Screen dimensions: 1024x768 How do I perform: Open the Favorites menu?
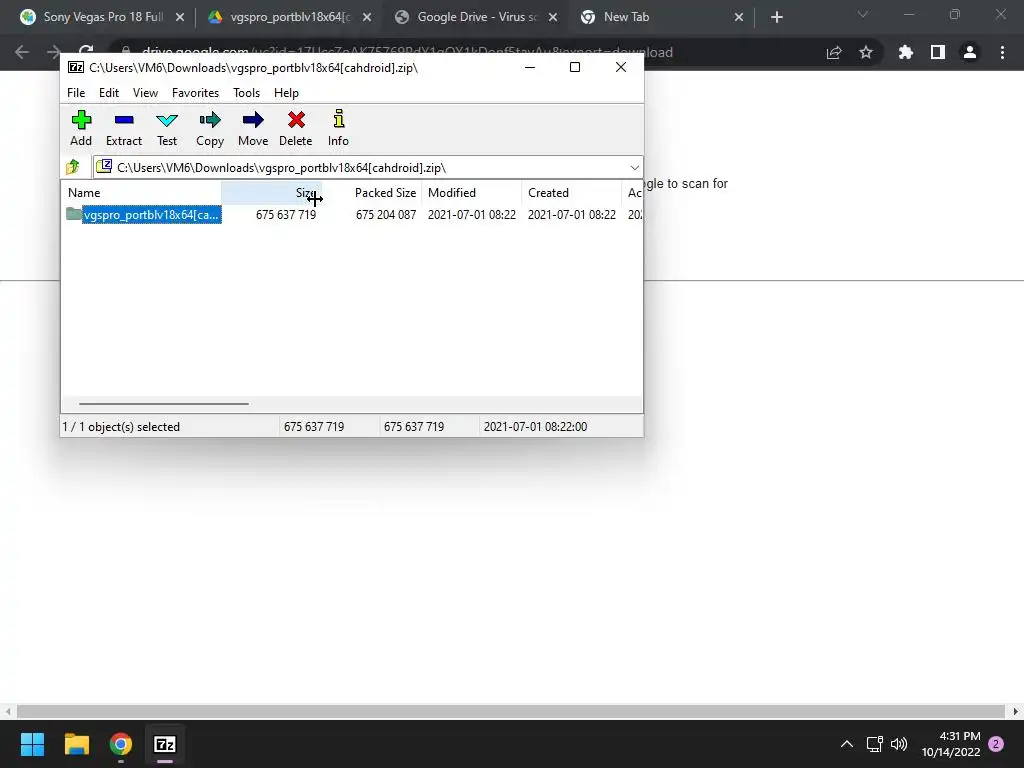click(195, 93)
